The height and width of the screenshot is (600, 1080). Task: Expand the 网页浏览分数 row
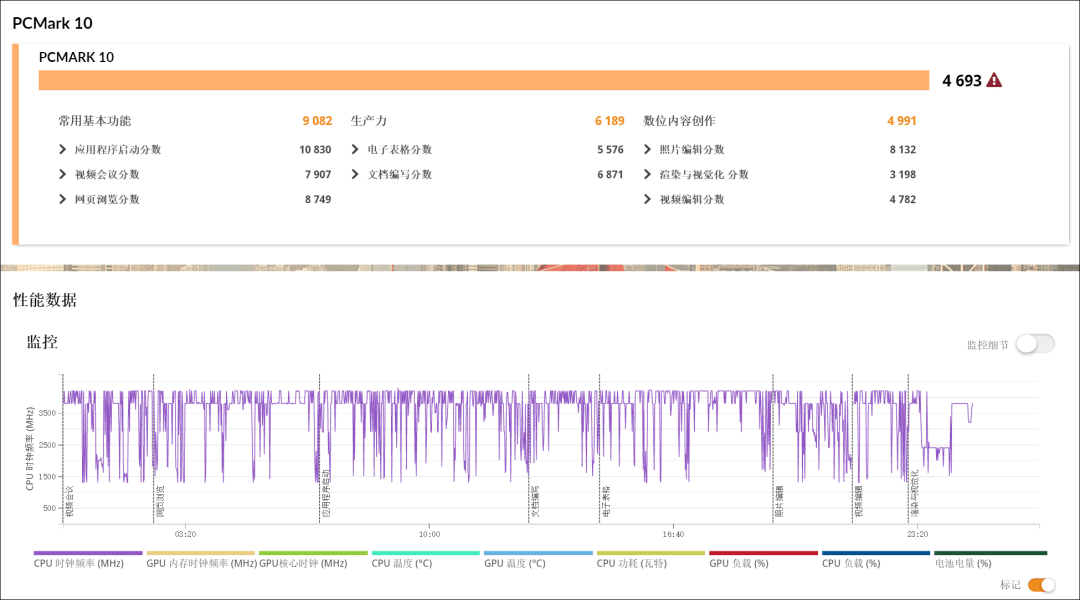[x=63, y=199]
